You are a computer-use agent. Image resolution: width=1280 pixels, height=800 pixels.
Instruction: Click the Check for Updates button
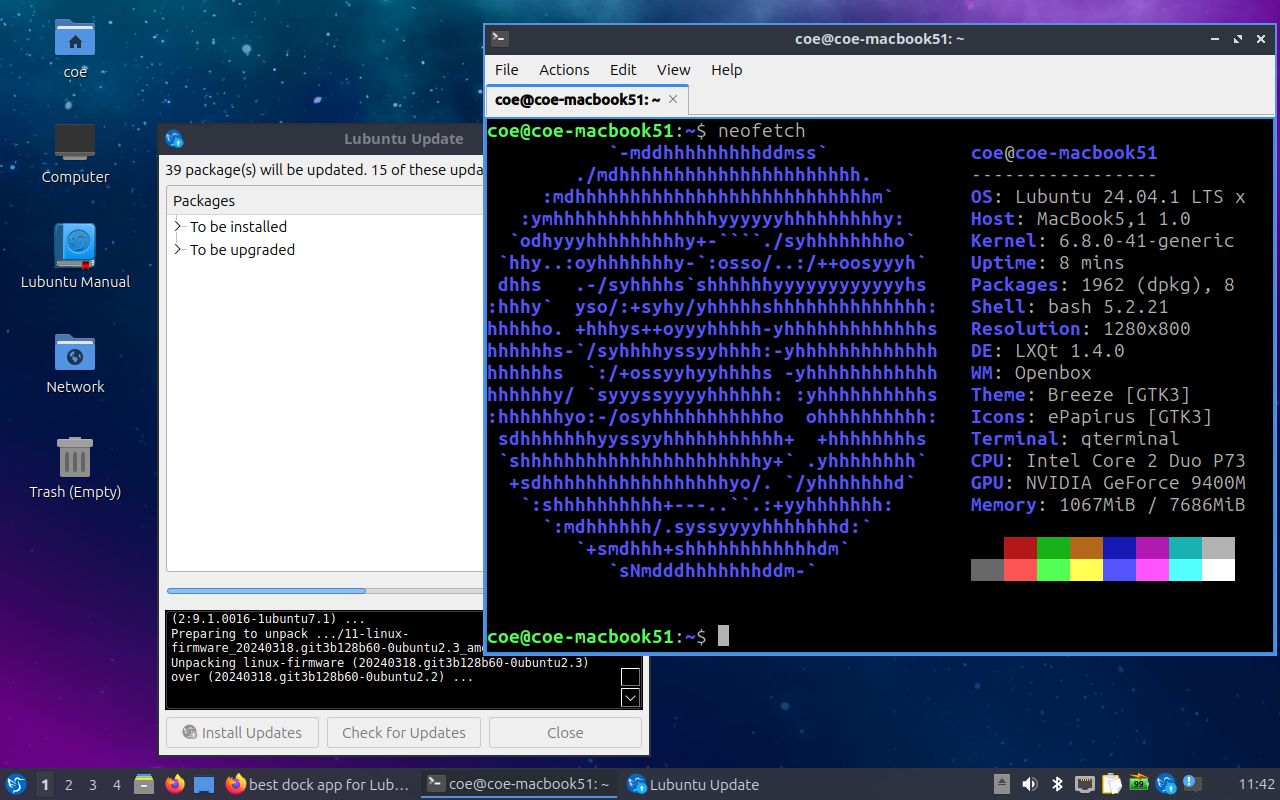(x=403, y=732)
